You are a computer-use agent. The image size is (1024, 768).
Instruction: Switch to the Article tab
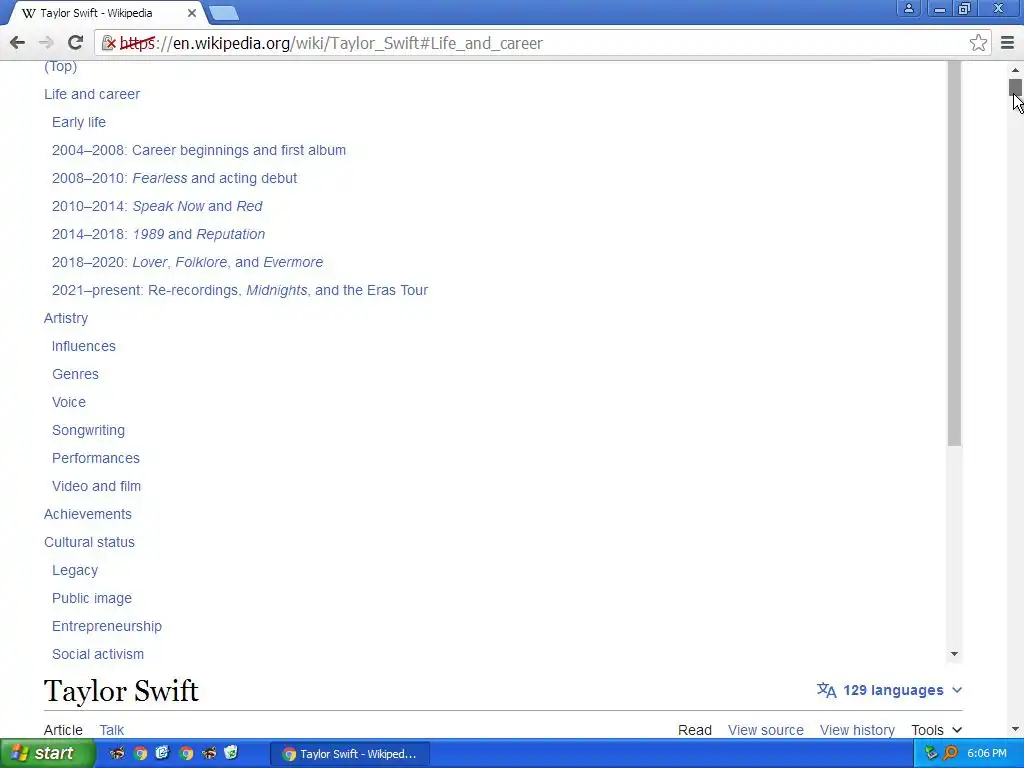(x=63, y=730)
